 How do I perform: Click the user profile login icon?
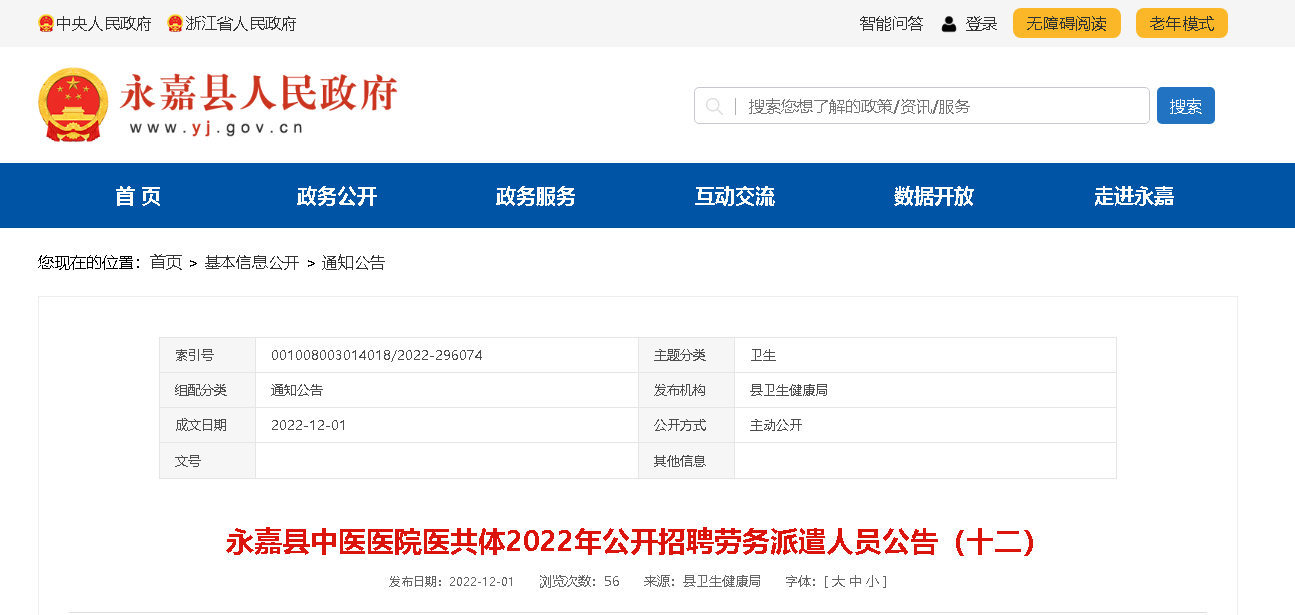tap(949, 23)
